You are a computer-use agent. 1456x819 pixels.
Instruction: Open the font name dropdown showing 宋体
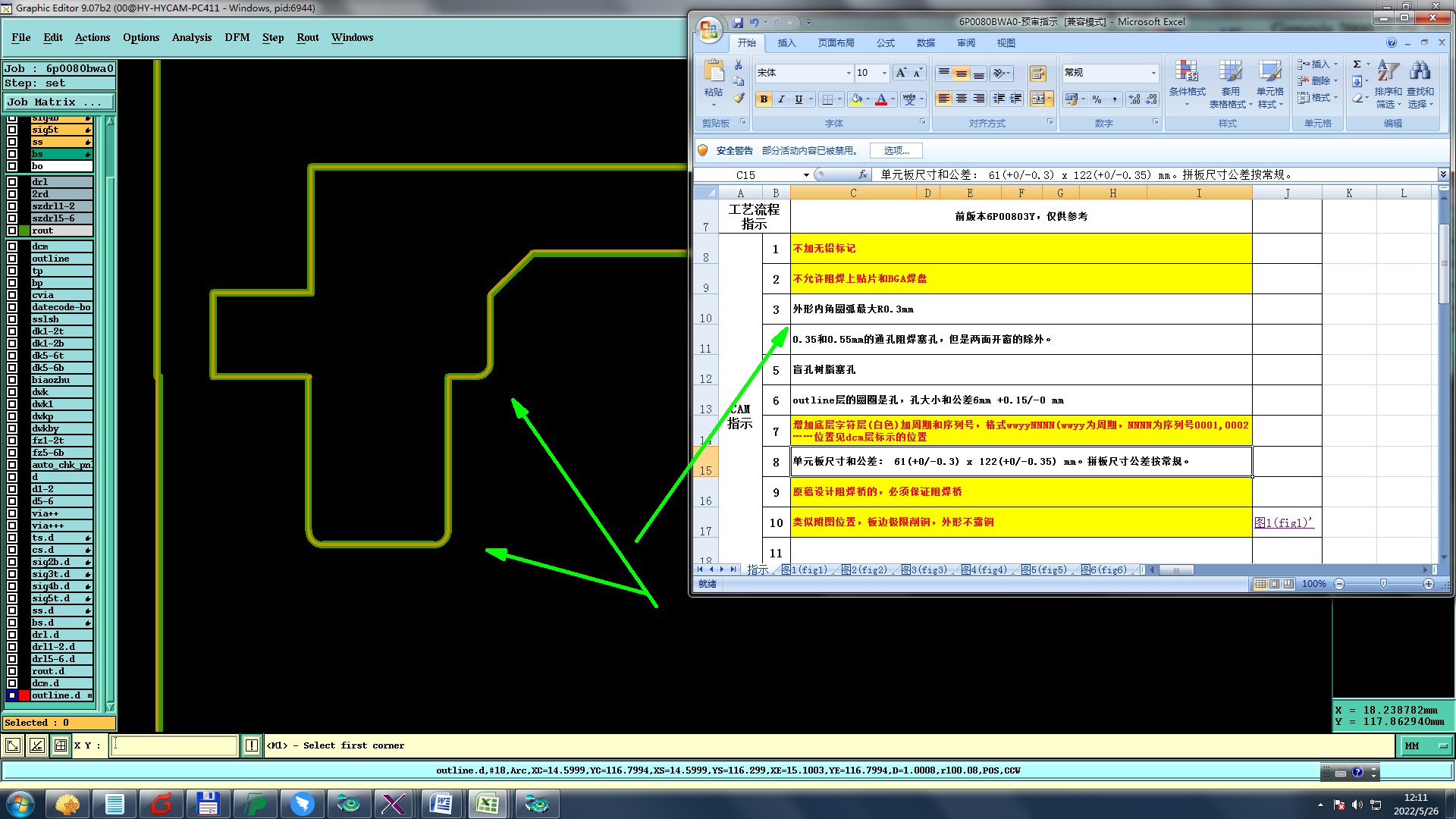coord(848,73)
